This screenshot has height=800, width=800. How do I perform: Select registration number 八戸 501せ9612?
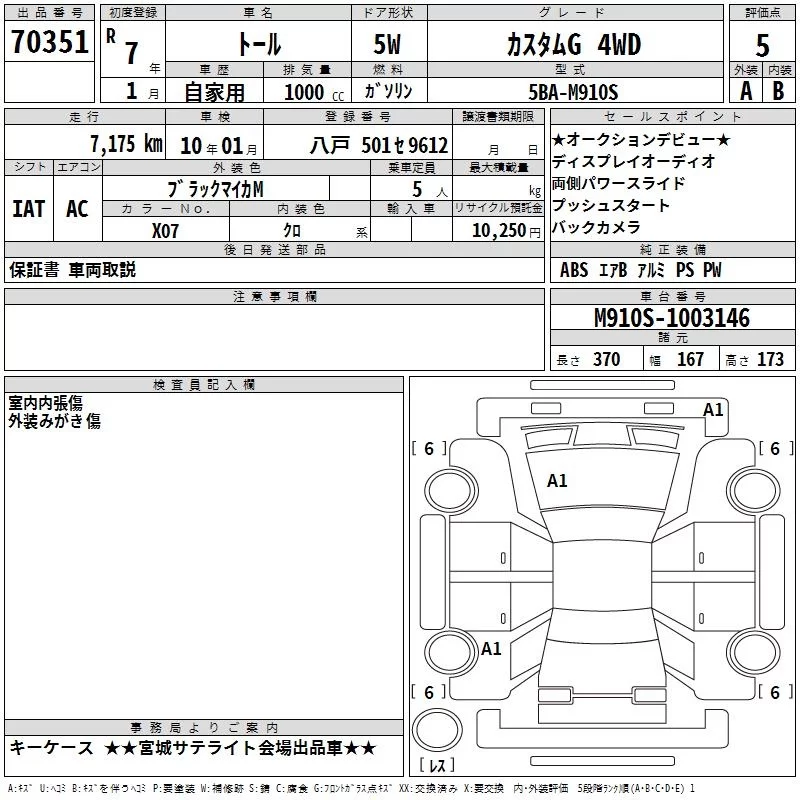point(379,145)
